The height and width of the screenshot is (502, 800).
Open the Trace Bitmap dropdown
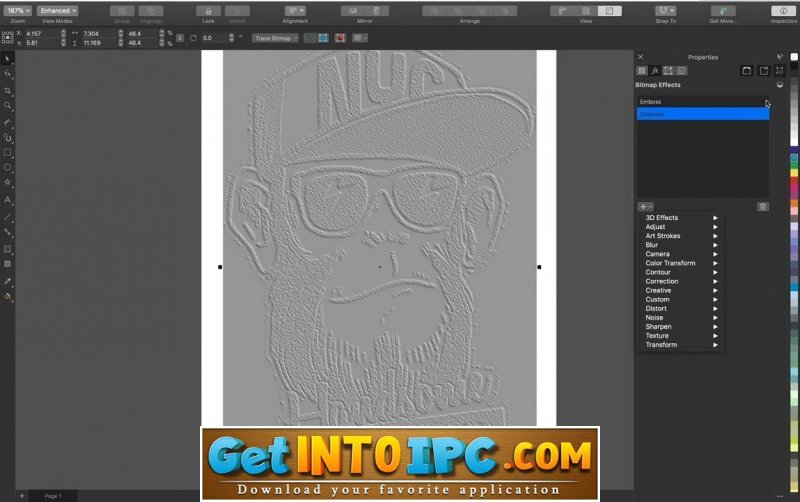pos(275,38)
